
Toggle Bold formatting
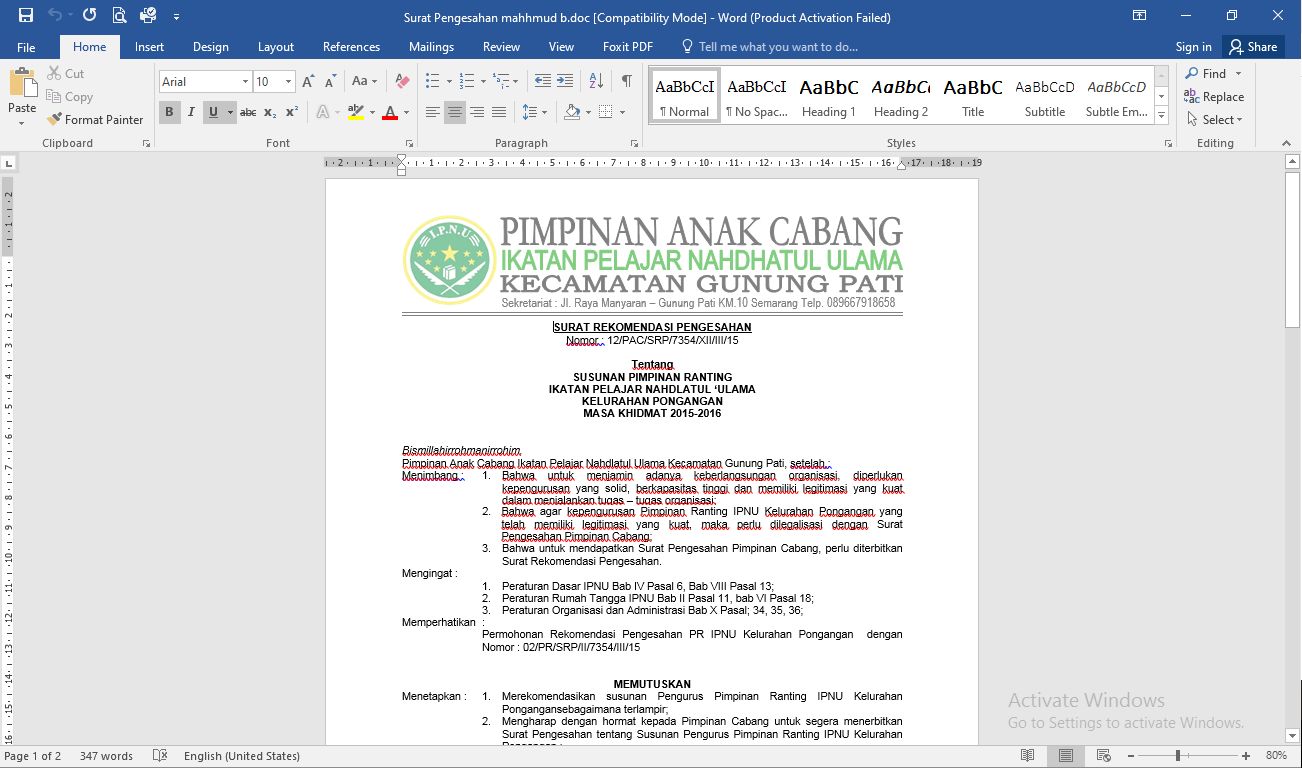169,113
